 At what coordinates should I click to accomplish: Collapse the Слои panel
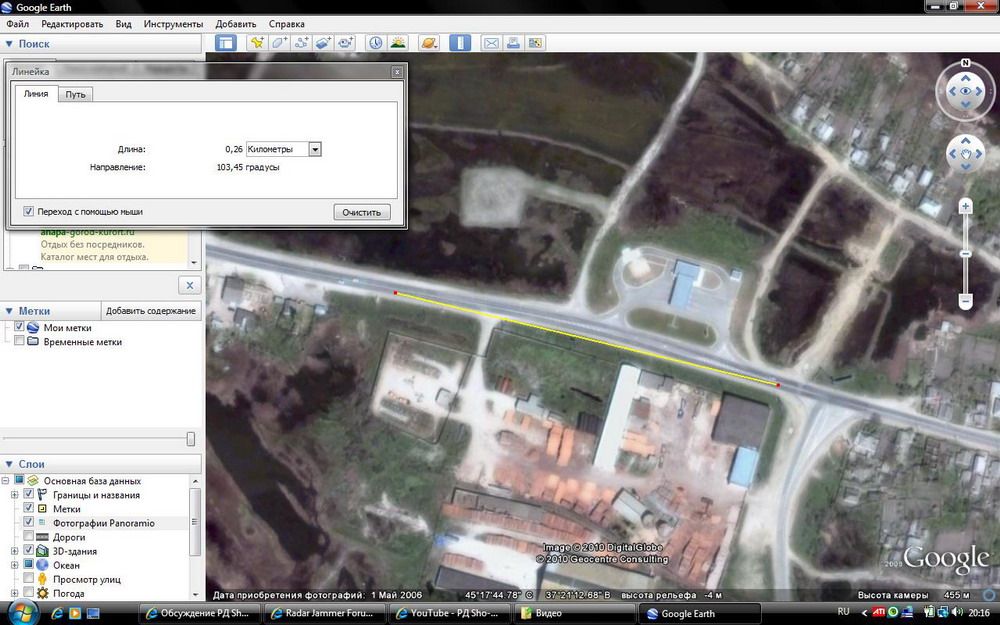click(10, 464)
